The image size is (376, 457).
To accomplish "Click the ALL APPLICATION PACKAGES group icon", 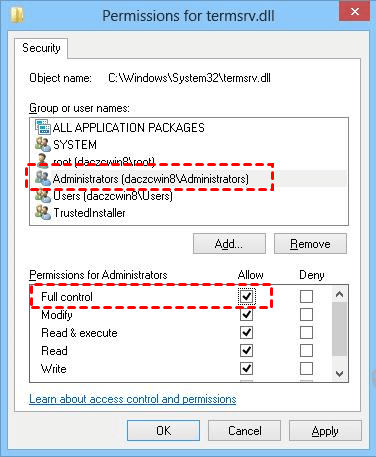I will pos(43,127).
